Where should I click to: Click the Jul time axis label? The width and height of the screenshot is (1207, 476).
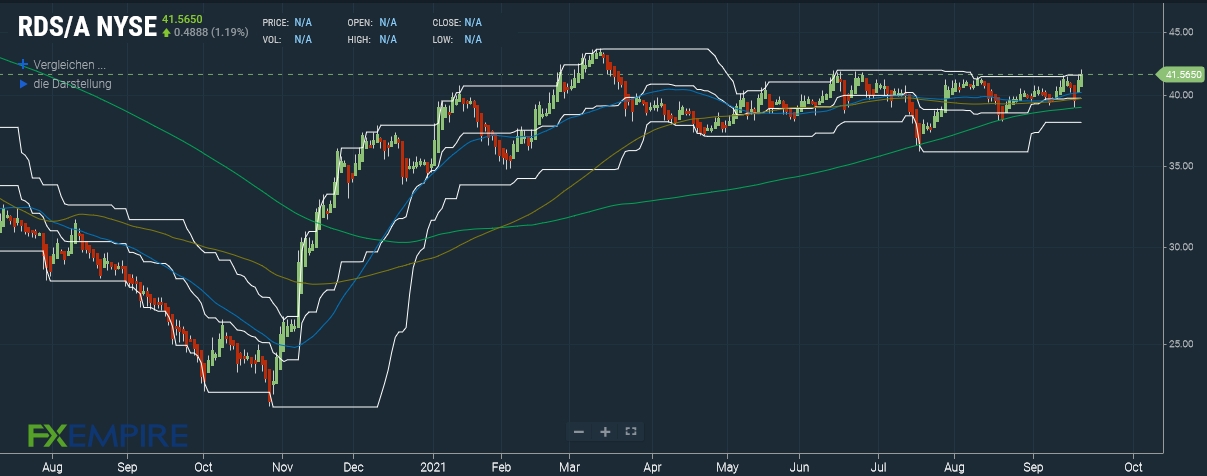point(879,467)
